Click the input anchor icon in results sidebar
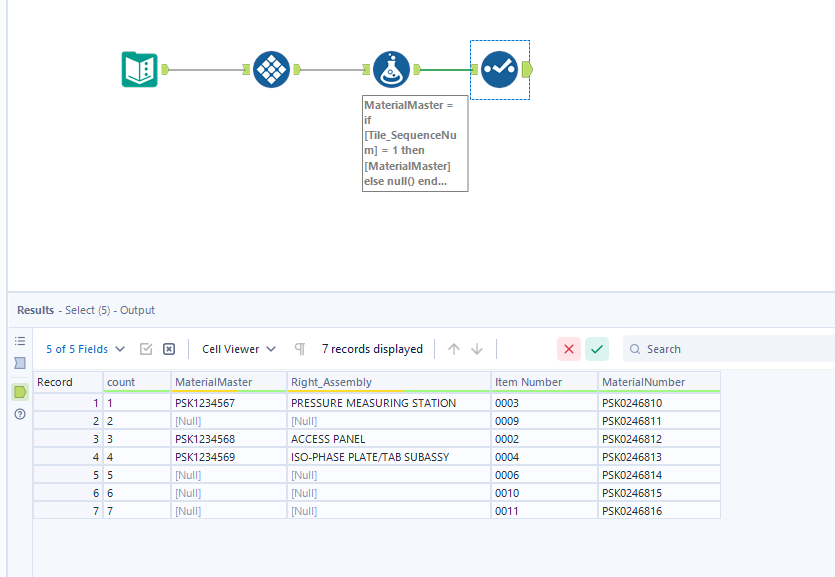 tap(20, 363)
